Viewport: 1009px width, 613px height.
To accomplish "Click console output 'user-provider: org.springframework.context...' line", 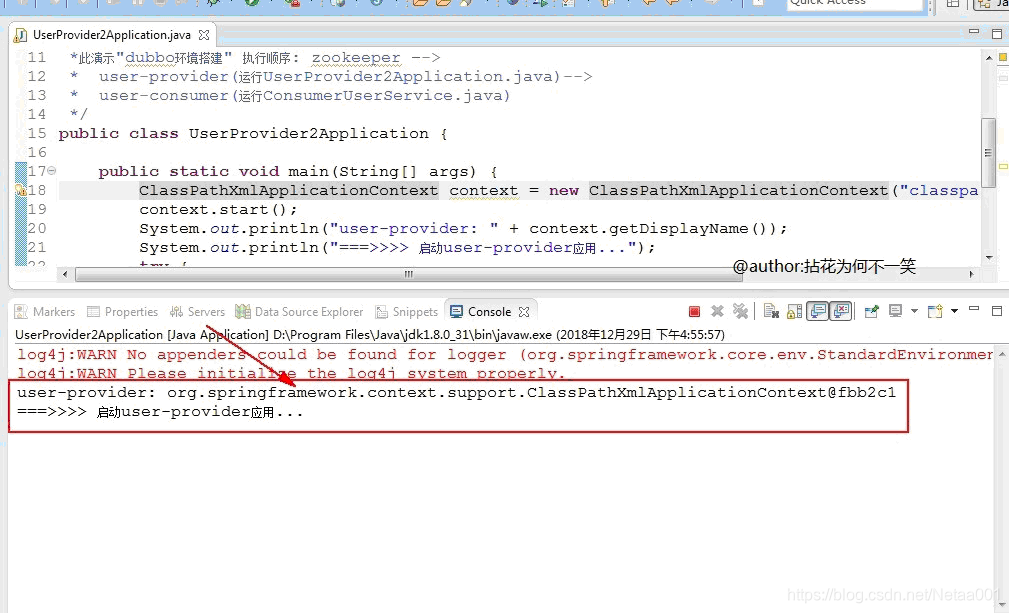I will tap(456, 392).
